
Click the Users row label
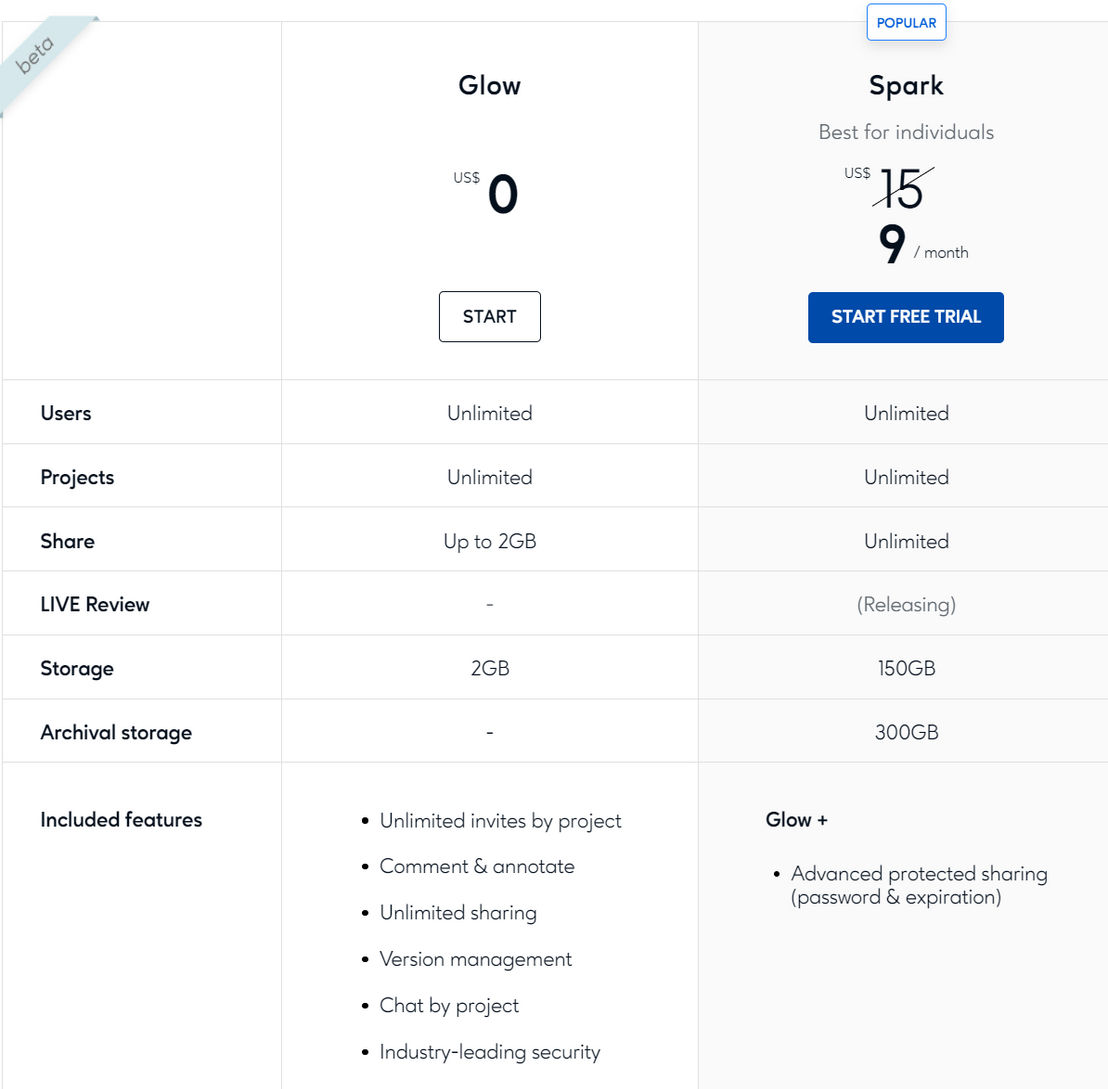pyautogui.click(x=66, y=413)
